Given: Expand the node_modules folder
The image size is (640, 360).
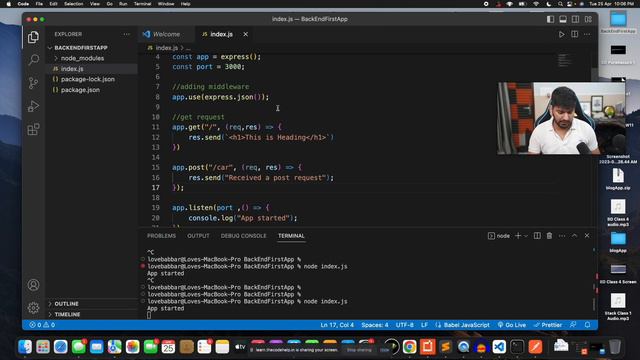Looking at the screenshot, I should (x=82, y=58).
